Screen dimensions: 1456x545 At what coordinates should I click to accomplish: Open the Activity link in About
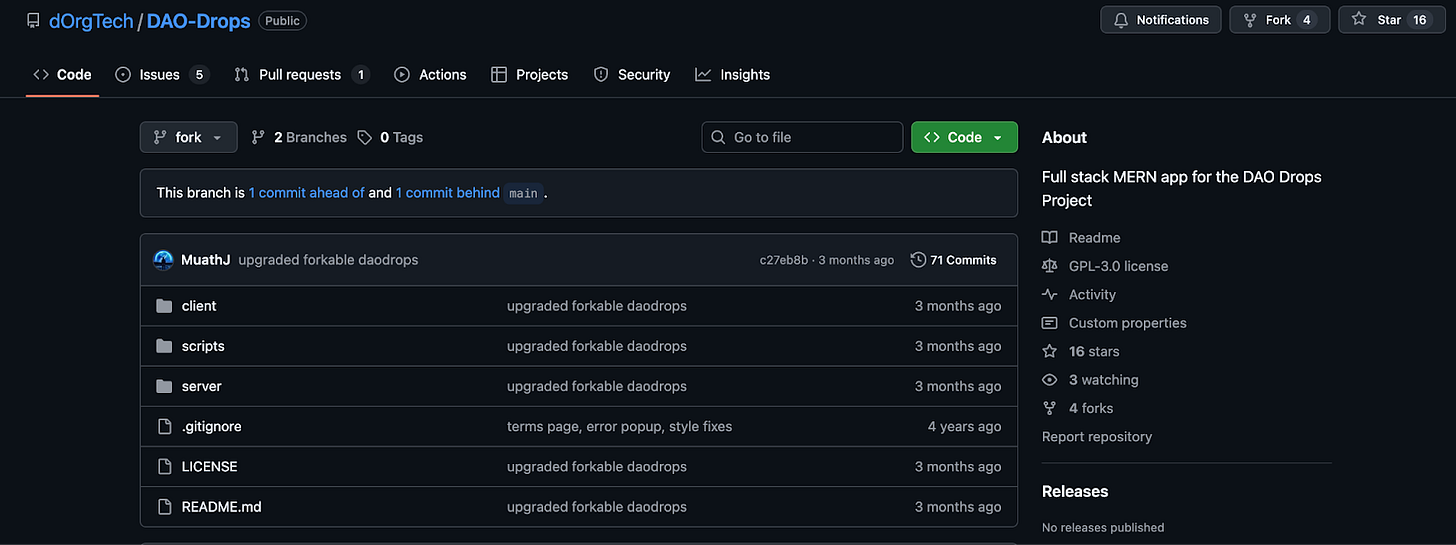1092,295
